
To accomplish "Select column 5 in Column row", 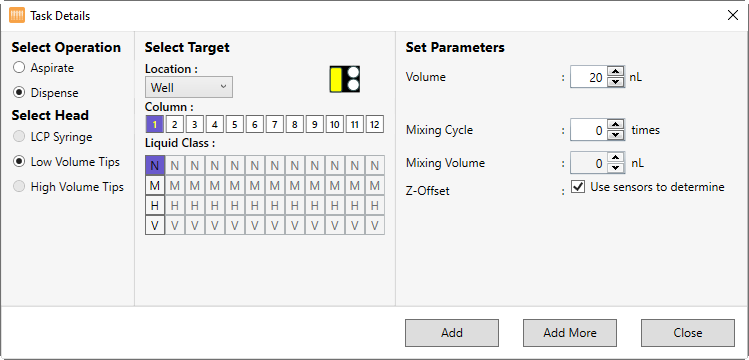I will [235, 125].
